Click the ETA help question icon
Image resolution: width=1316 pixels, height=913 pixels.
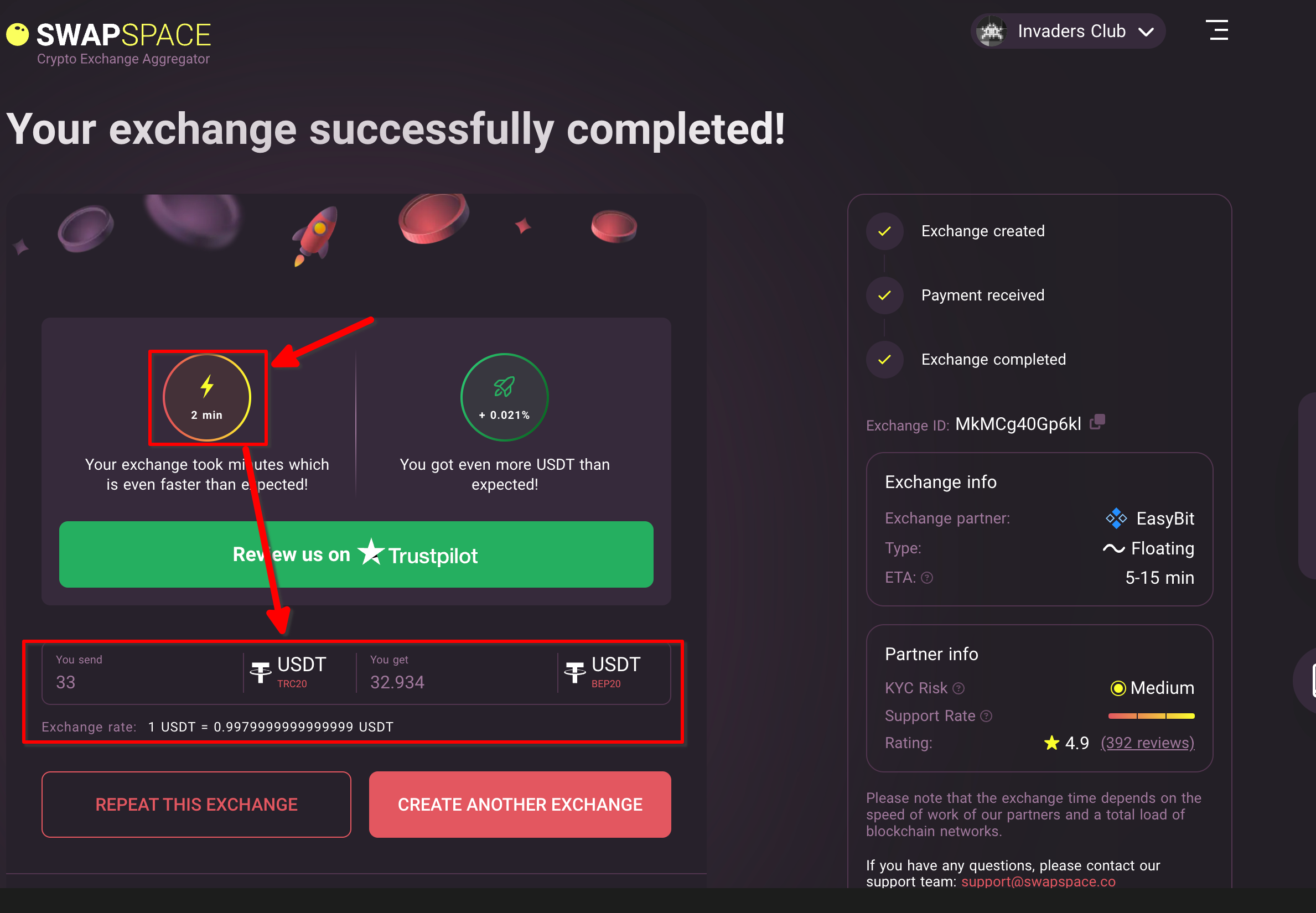(x=927, y=578)
